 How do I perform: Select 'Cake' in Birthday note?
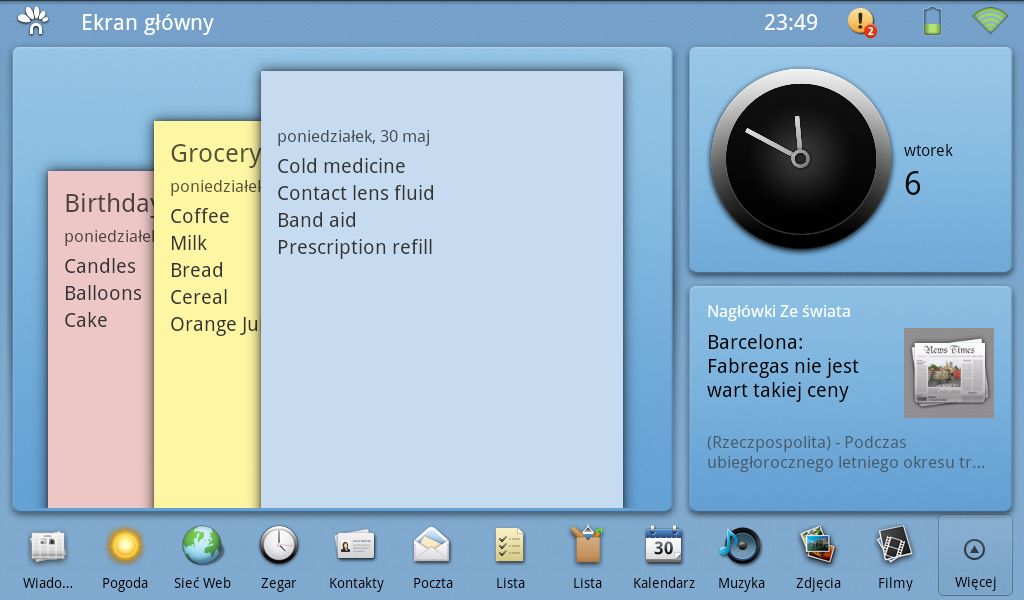point(86,321)
